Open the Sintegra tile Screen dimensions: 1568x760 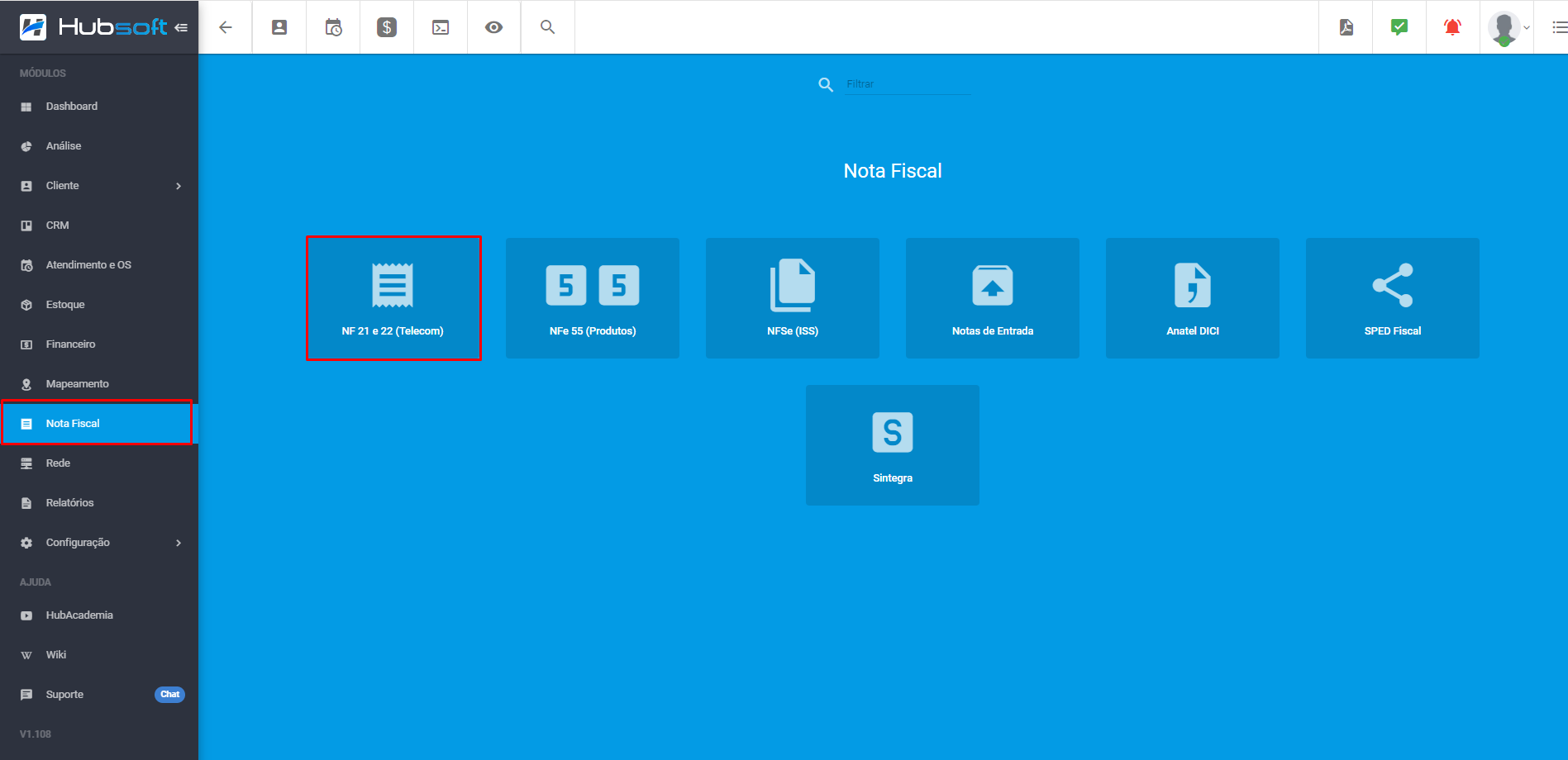(893, 445)
